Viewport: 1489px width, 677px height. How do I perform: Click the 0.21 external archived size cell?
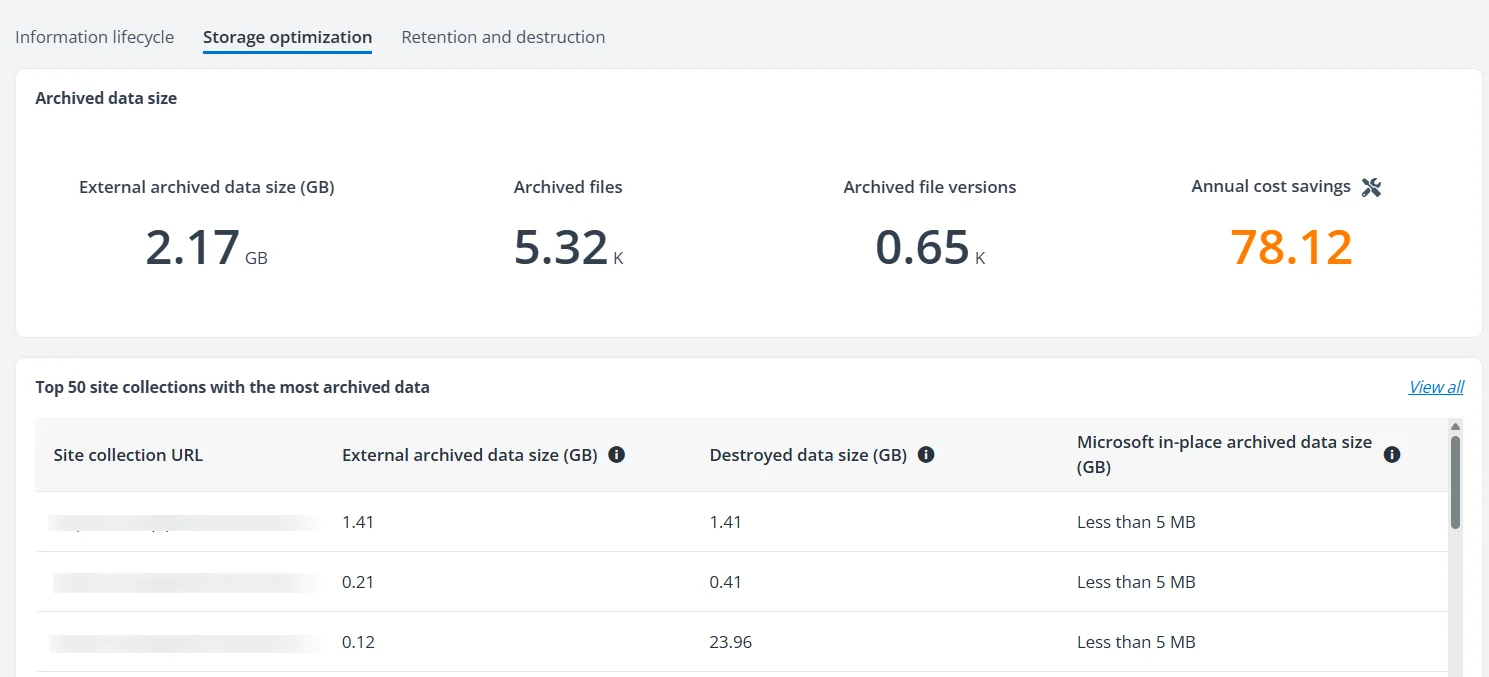click(x=358, y=582)
